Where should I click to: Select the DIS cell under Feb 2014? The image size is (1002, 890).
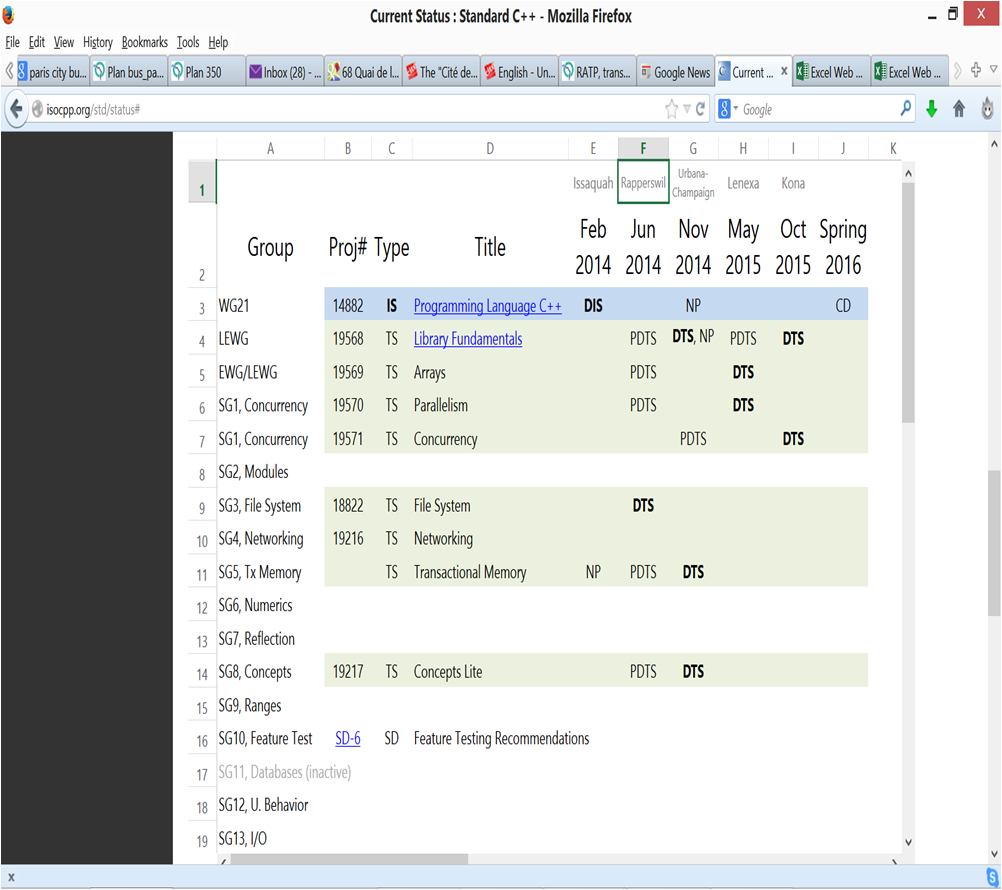[x=593, y=306]
